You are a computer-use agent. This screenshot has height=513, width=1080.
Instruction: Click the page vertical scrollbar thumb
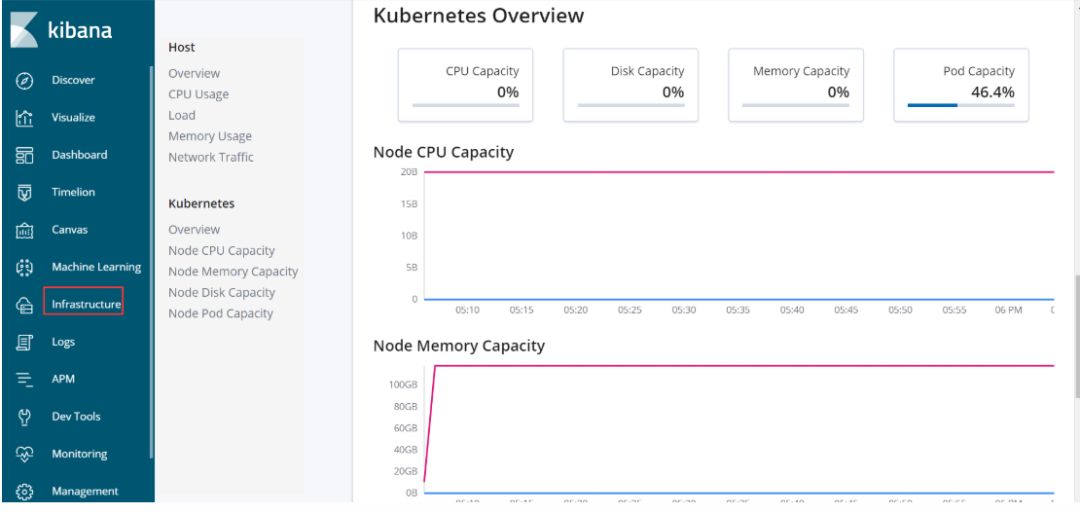pos(1077,337)
